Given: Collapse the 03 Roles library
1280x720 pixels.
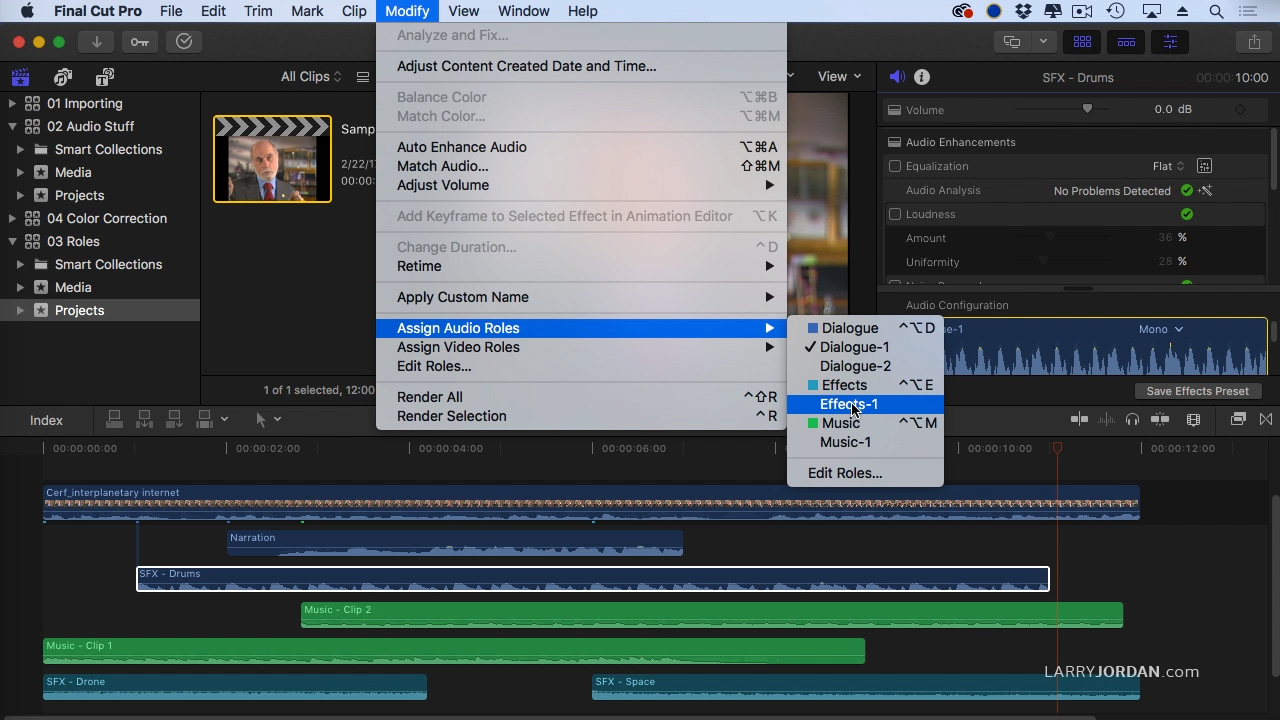Looking at the screenshot, I should click(12, 241).
